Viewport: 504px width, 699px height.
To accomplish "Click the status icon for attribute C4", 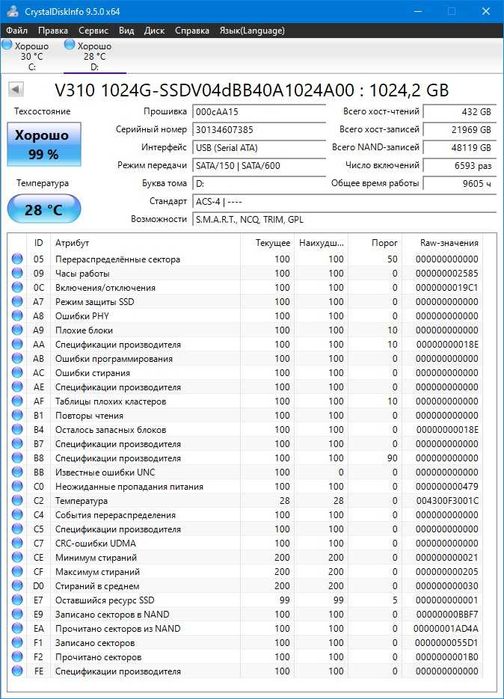I will (17, 514).
